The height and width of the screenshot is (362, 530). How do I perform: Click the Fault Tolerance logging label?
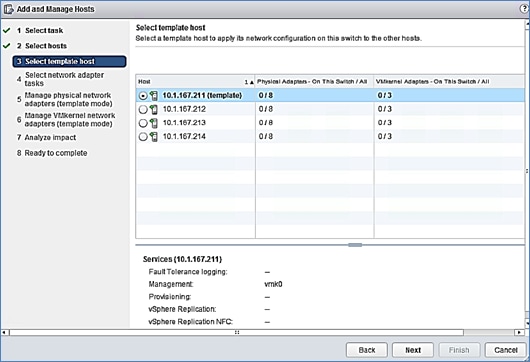pyautogui.click(x=188, y=272)
